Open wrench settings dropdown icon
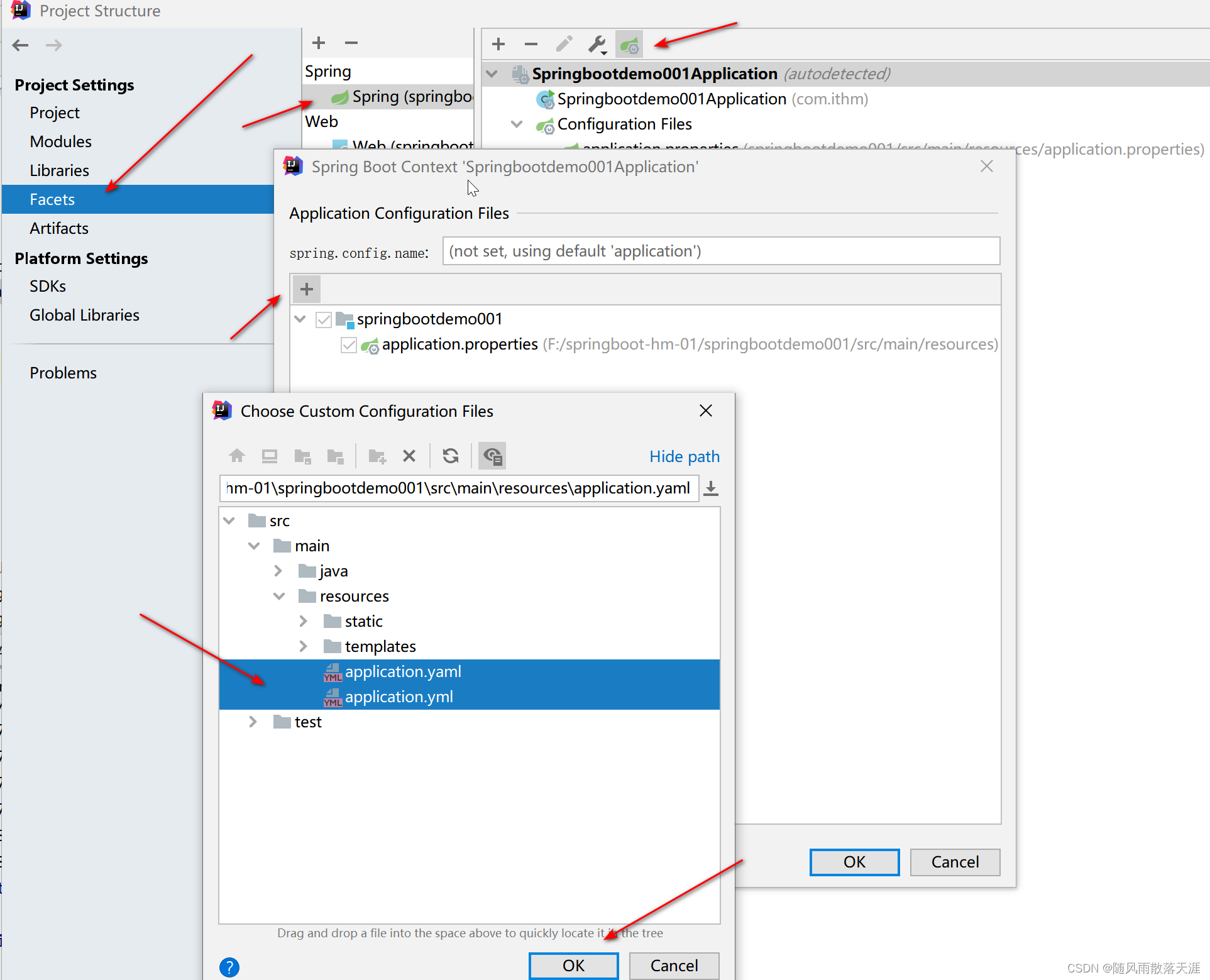The height and width of the screenshot is (980, 1210). [x=597, y=44]
